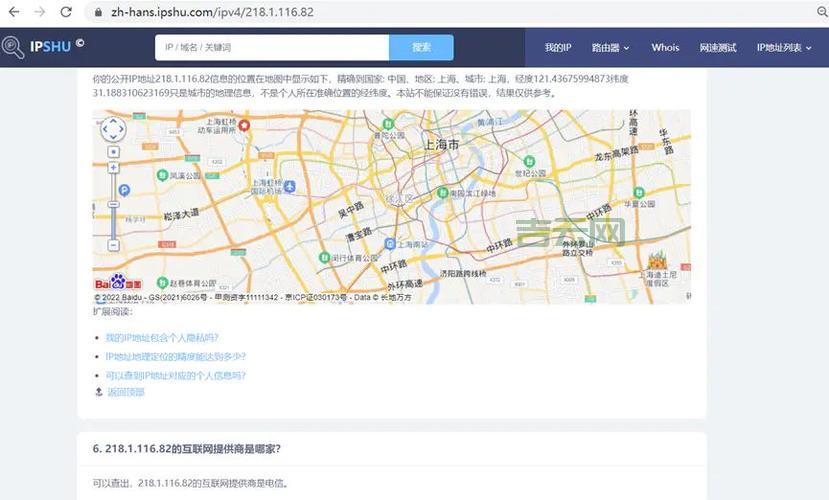829x500 pixels.
Task: Click the up arrow icon beside 返回顶部
Action: pyautogui.click(x=98, y=392)
